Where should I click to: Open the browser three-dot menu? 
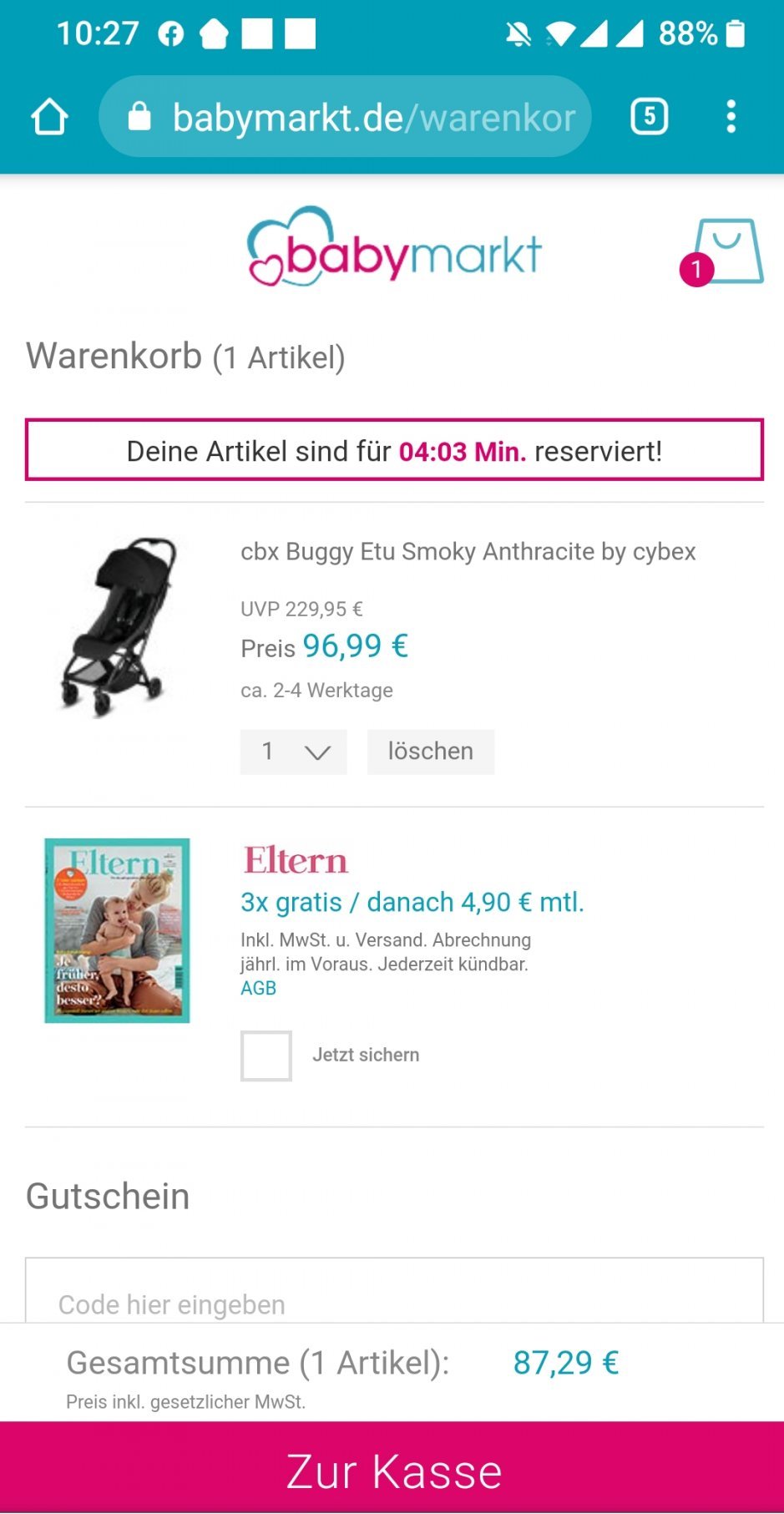click(731, 117)
